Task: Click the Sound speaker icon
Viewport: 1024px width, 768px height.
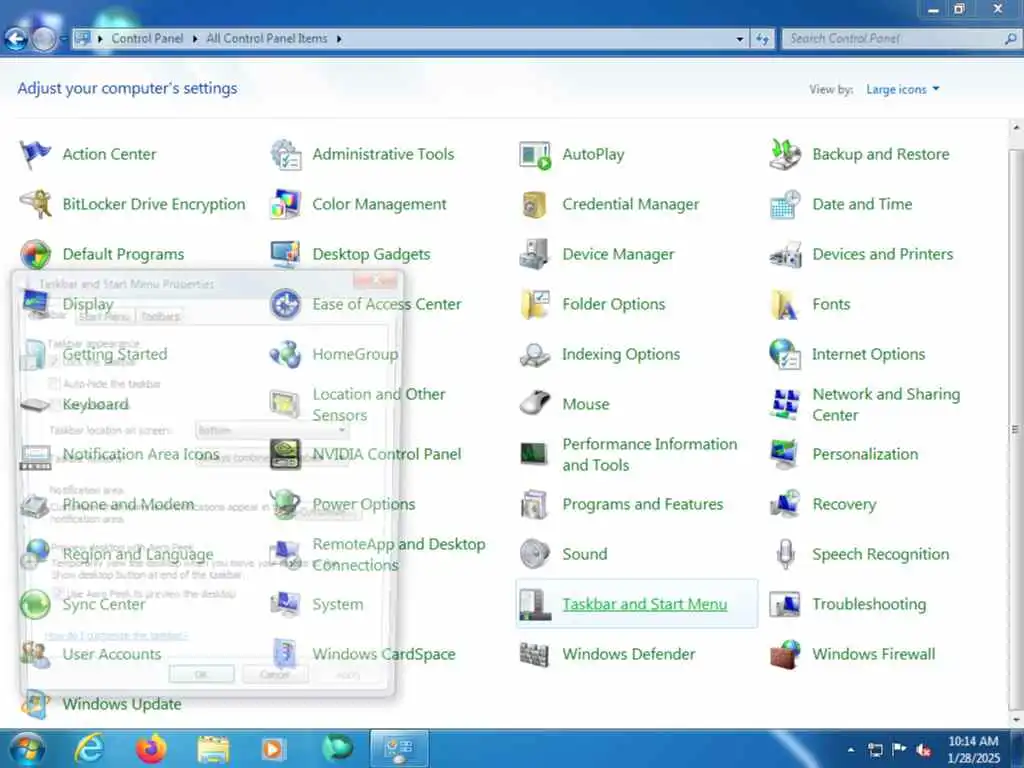Action: (x=536, y=554)
